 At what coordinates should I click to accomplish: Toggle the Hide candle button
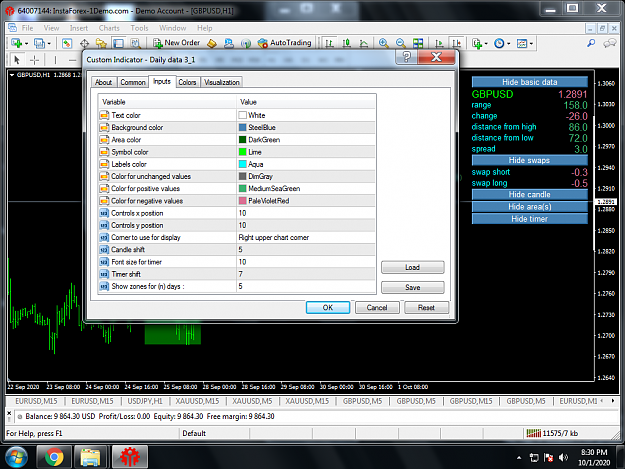[x=529, y=194]
